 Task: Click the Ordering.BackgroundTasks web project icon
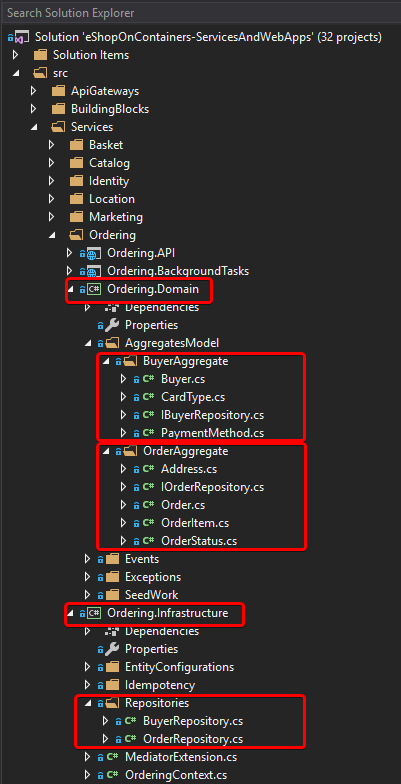[94, 271]
